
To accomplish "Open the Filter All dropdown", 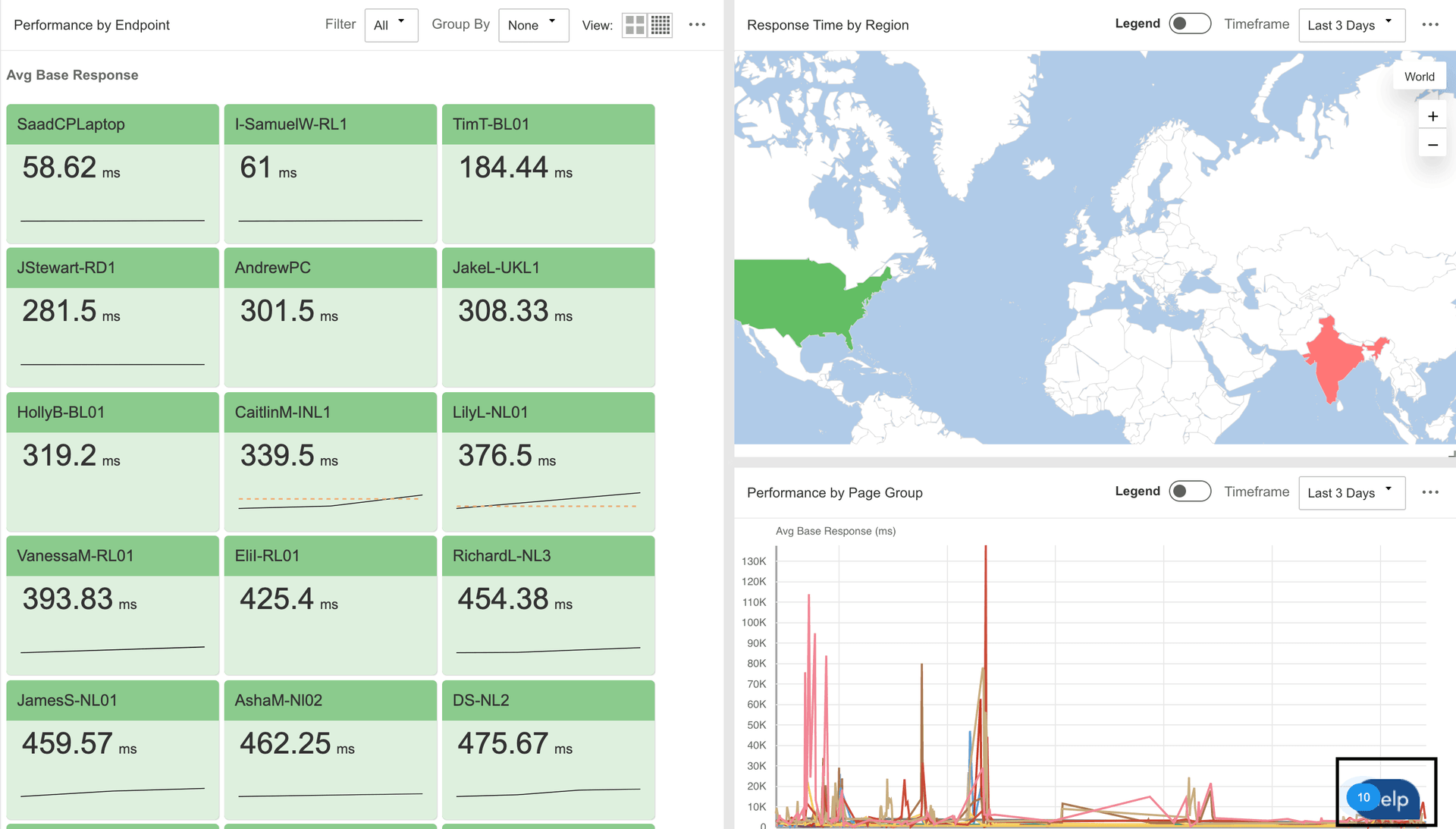I will 391,25.
